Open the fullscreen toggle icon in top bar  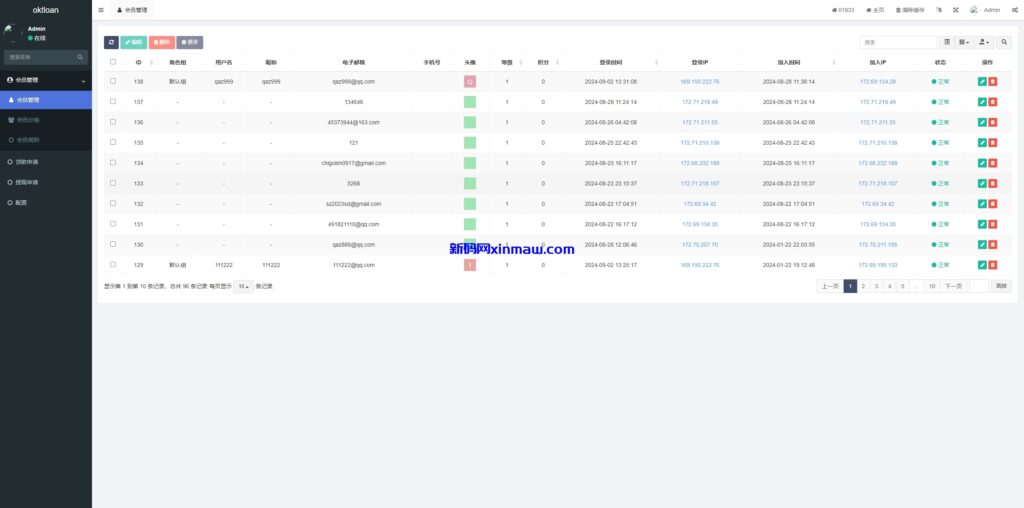tap(955, 10)
